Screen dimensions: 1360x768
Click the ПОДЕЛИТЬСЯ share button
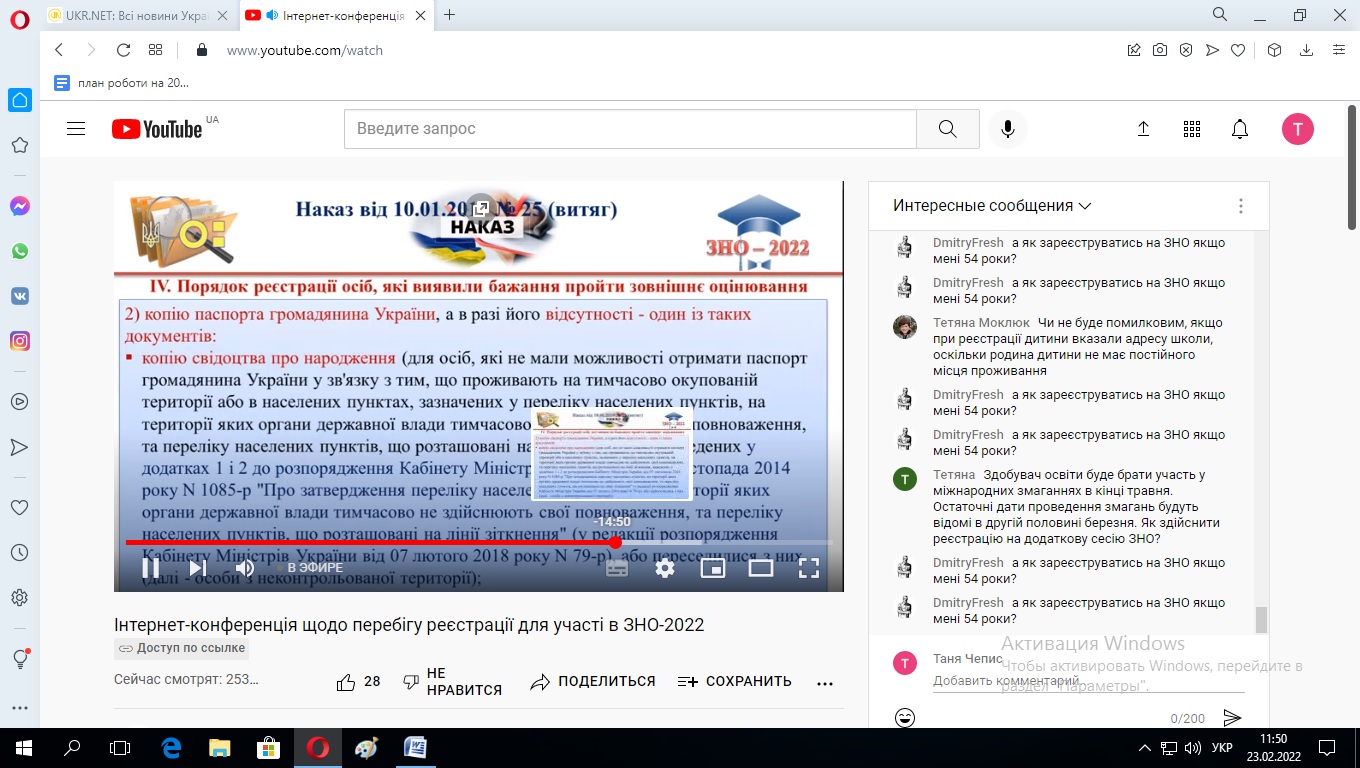tap(593, 682)
